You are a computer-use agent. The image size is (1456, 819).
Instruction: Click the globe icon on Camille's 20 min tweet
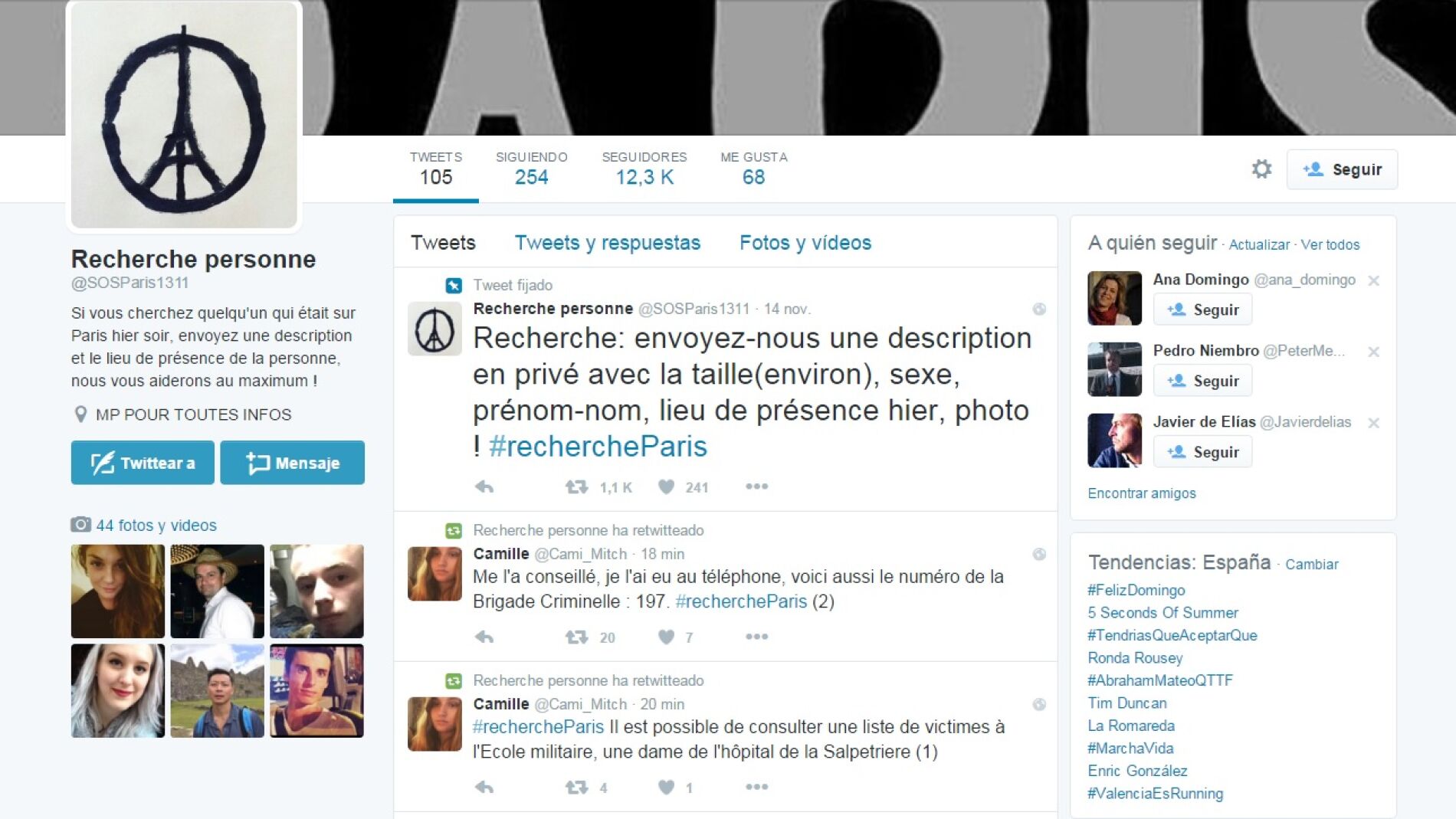tap(1039, 704)
